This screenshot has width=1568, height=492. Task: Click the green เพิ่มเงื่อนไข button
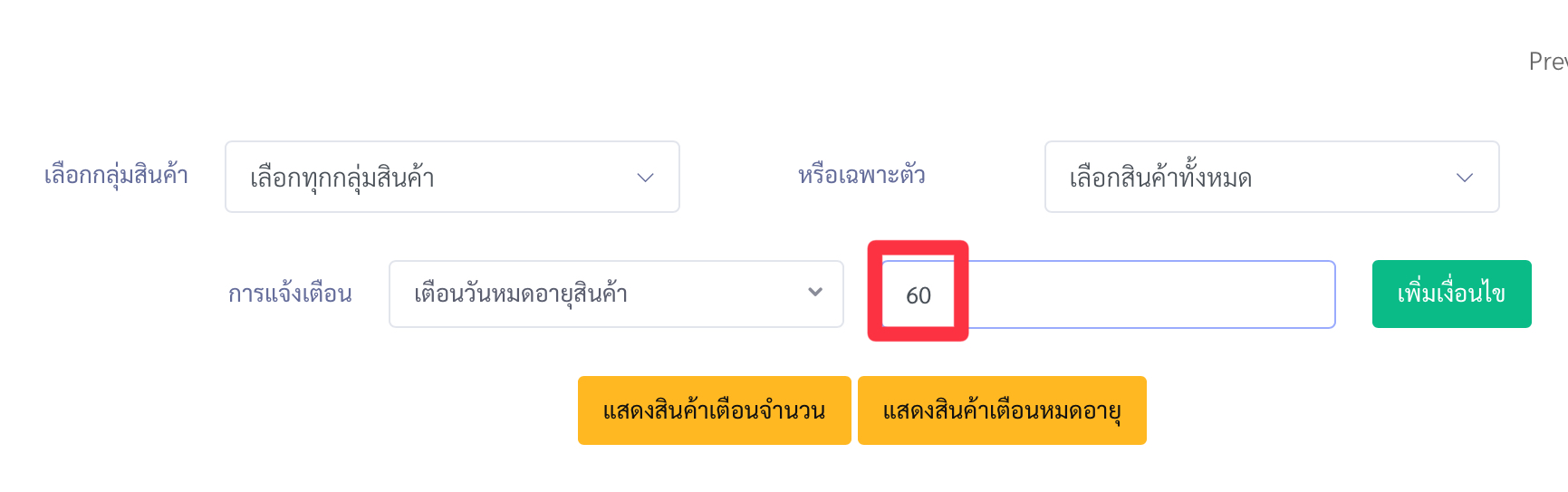point(1451,294)
